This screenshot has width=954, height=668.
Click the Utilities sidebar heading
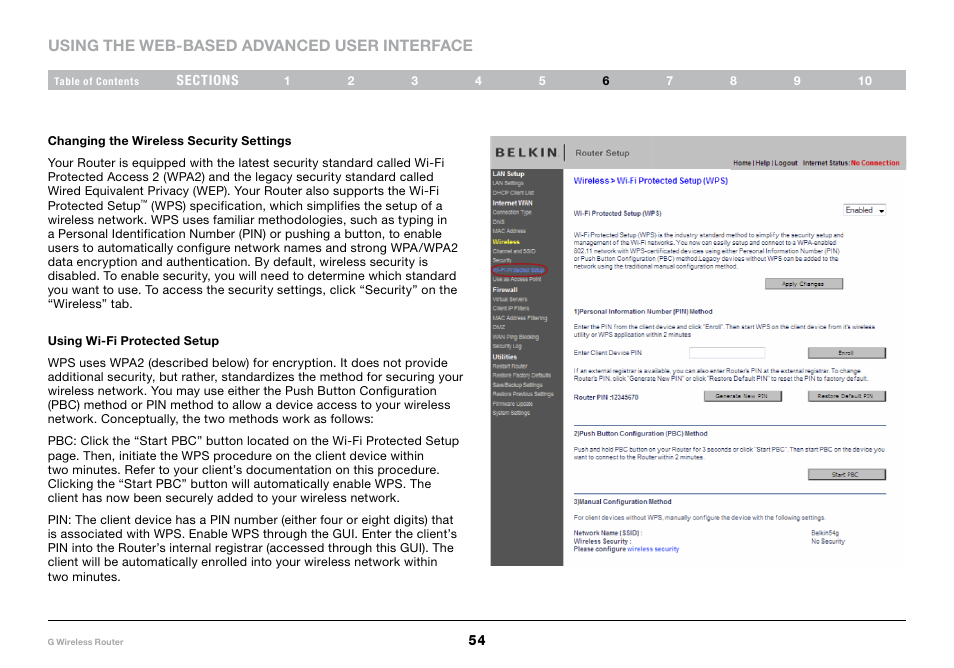504,357
